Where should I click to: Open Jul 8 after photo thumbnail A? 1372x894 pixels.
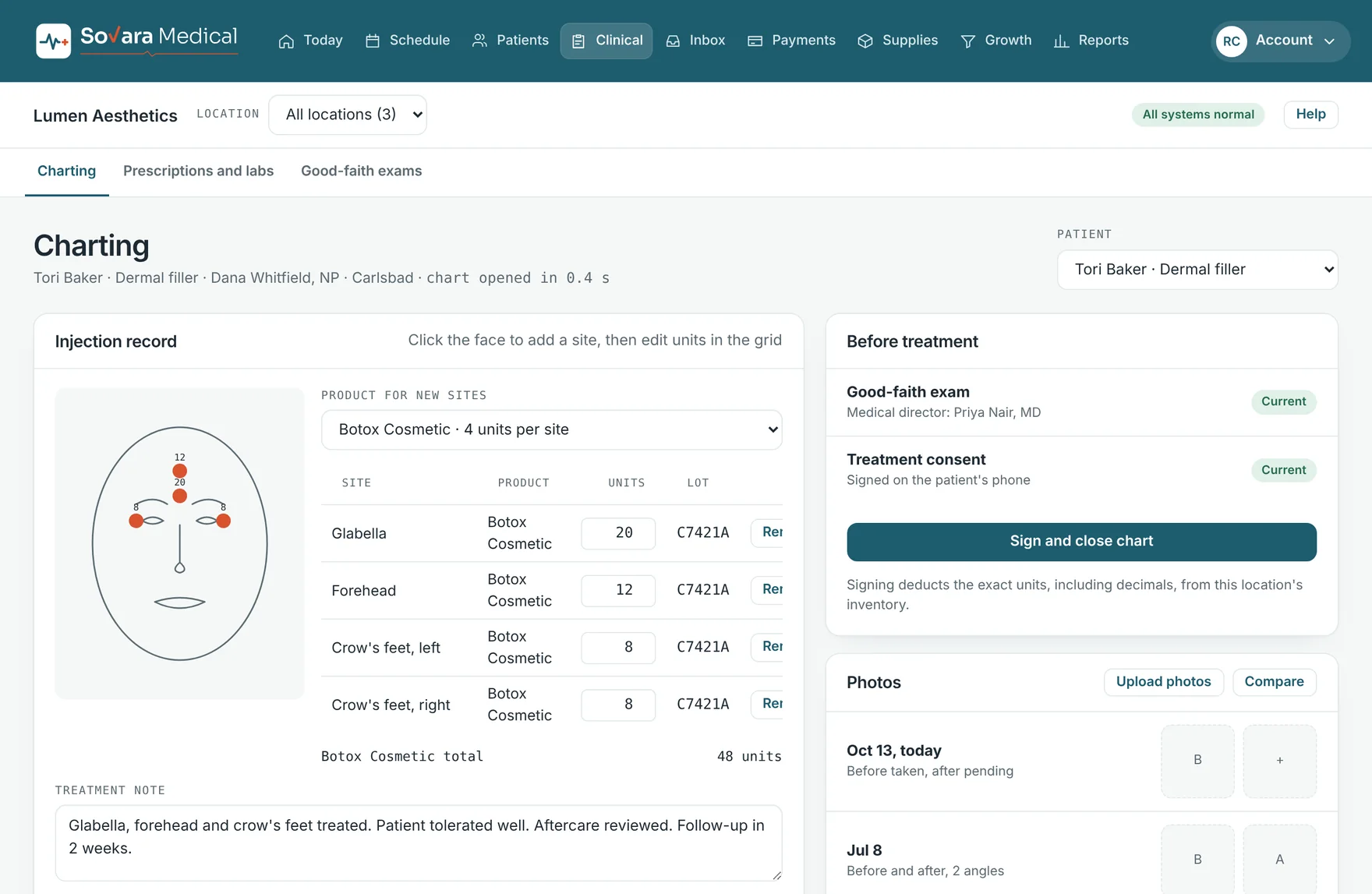tap(1279, 859)
